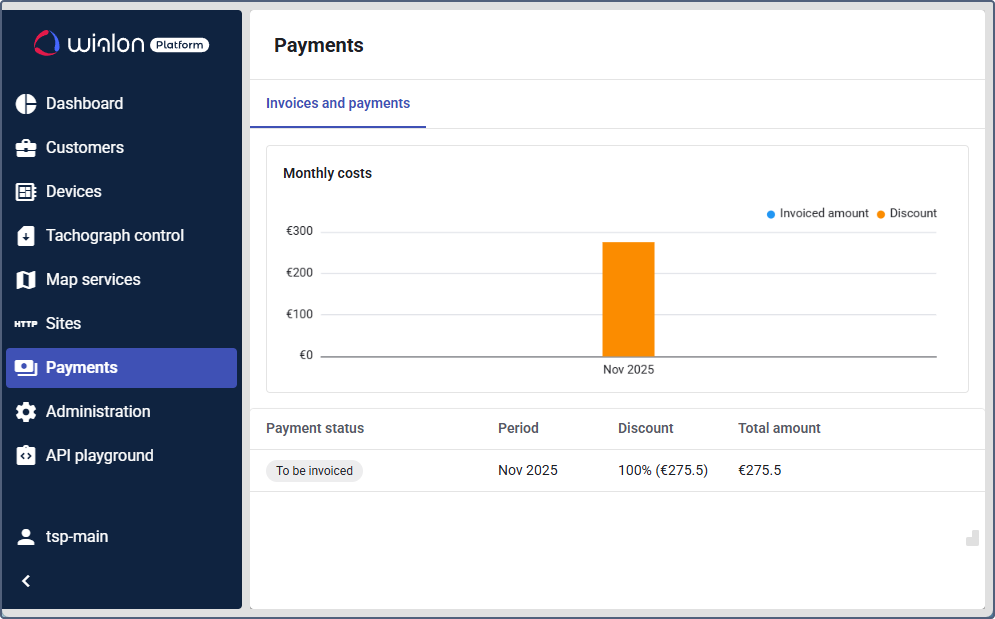Click the Map services map icon
The image size is (995, 619).
tap(26, 280)
